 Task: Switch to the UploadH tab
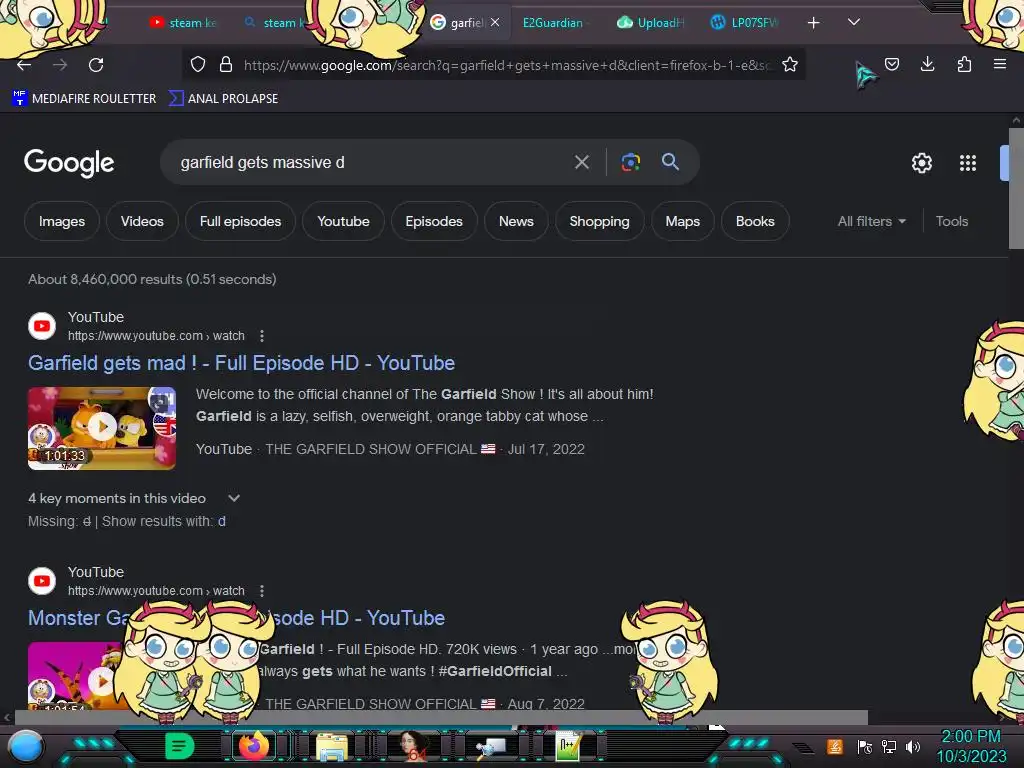pos(651,23)
